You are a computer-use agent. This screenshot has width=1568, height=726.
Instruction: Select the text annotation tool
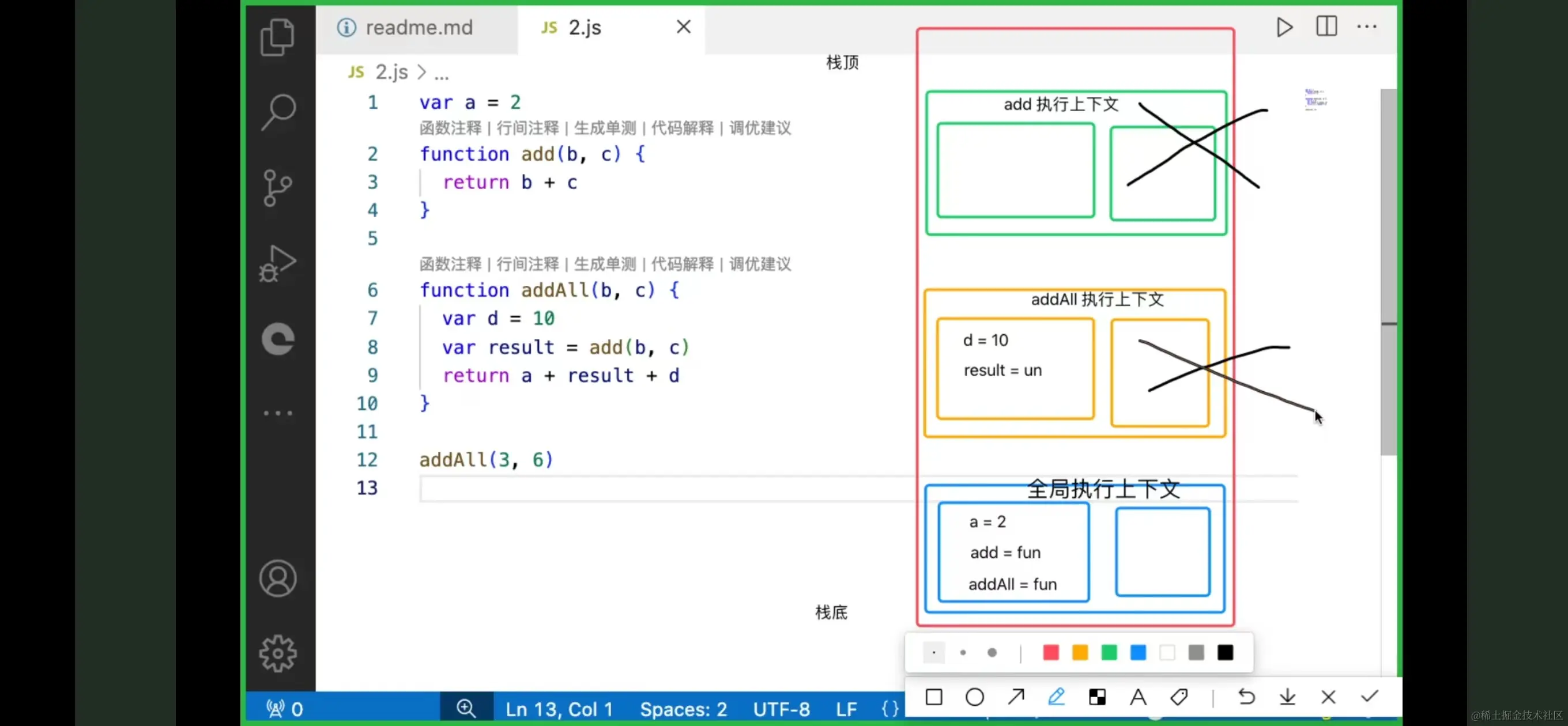tap(1139, 697)
